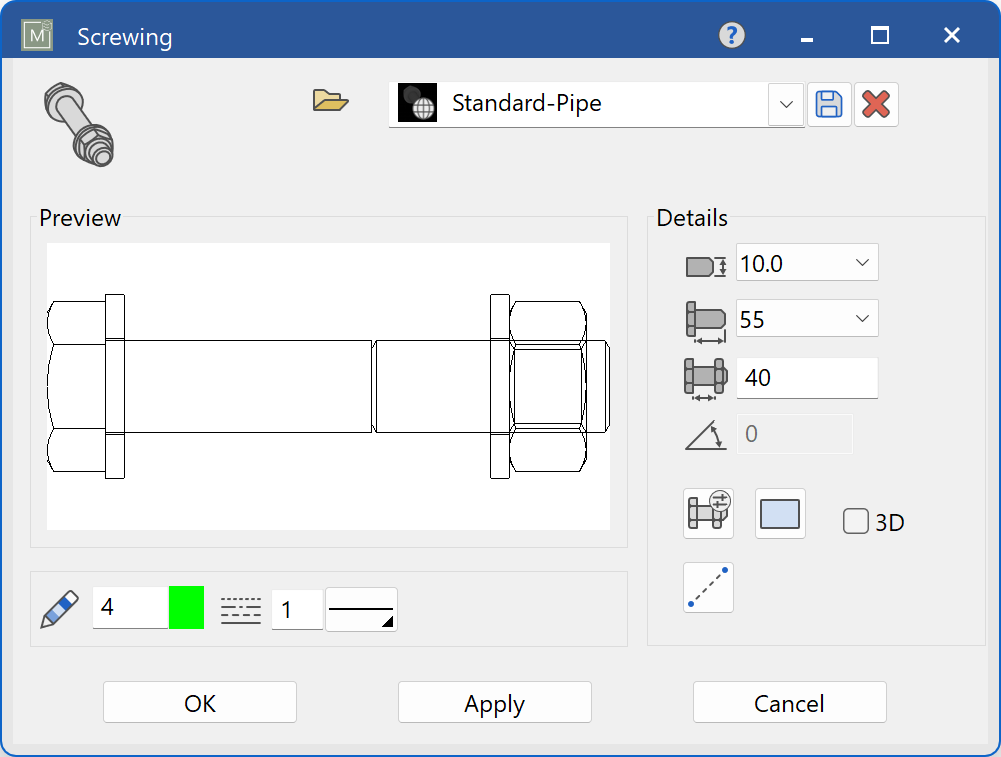The height and width of the screenshot is (757, 1001).
Task: Apply the screwing settings
Action: pos(494,702)
